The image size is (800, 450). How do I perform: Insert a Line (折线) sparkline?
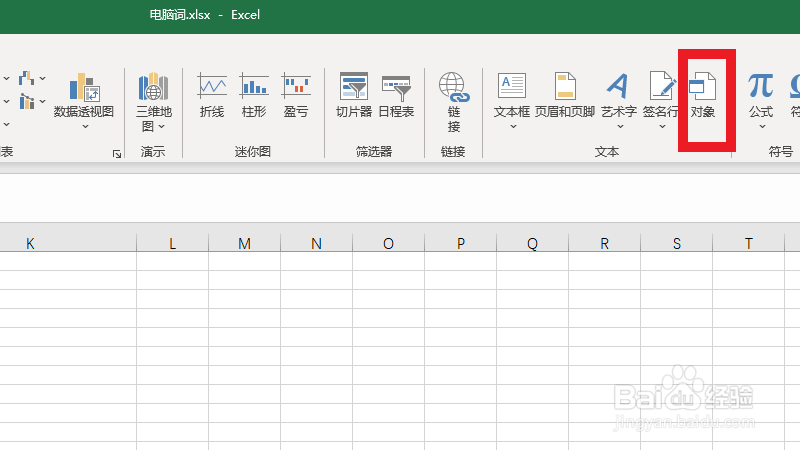pos(212,95)
